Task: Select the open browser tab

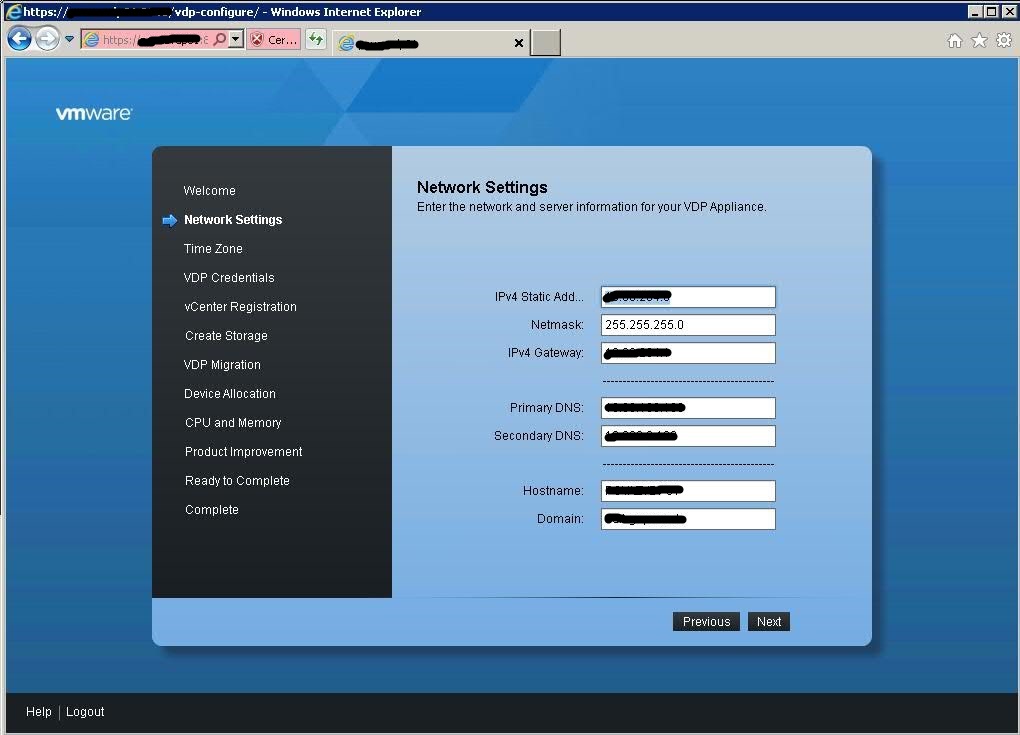Action: [431, 43]
